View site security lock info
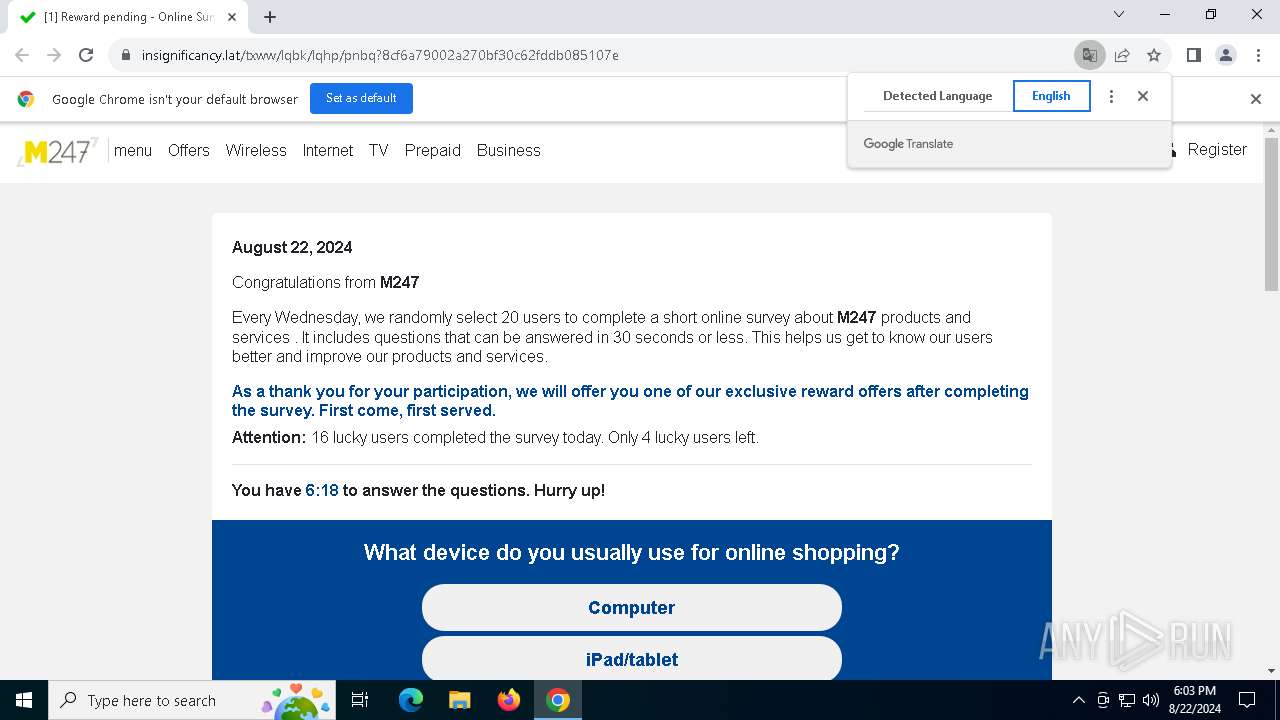The width and height of the screenshot is (1280, 720). coord(126,55)
